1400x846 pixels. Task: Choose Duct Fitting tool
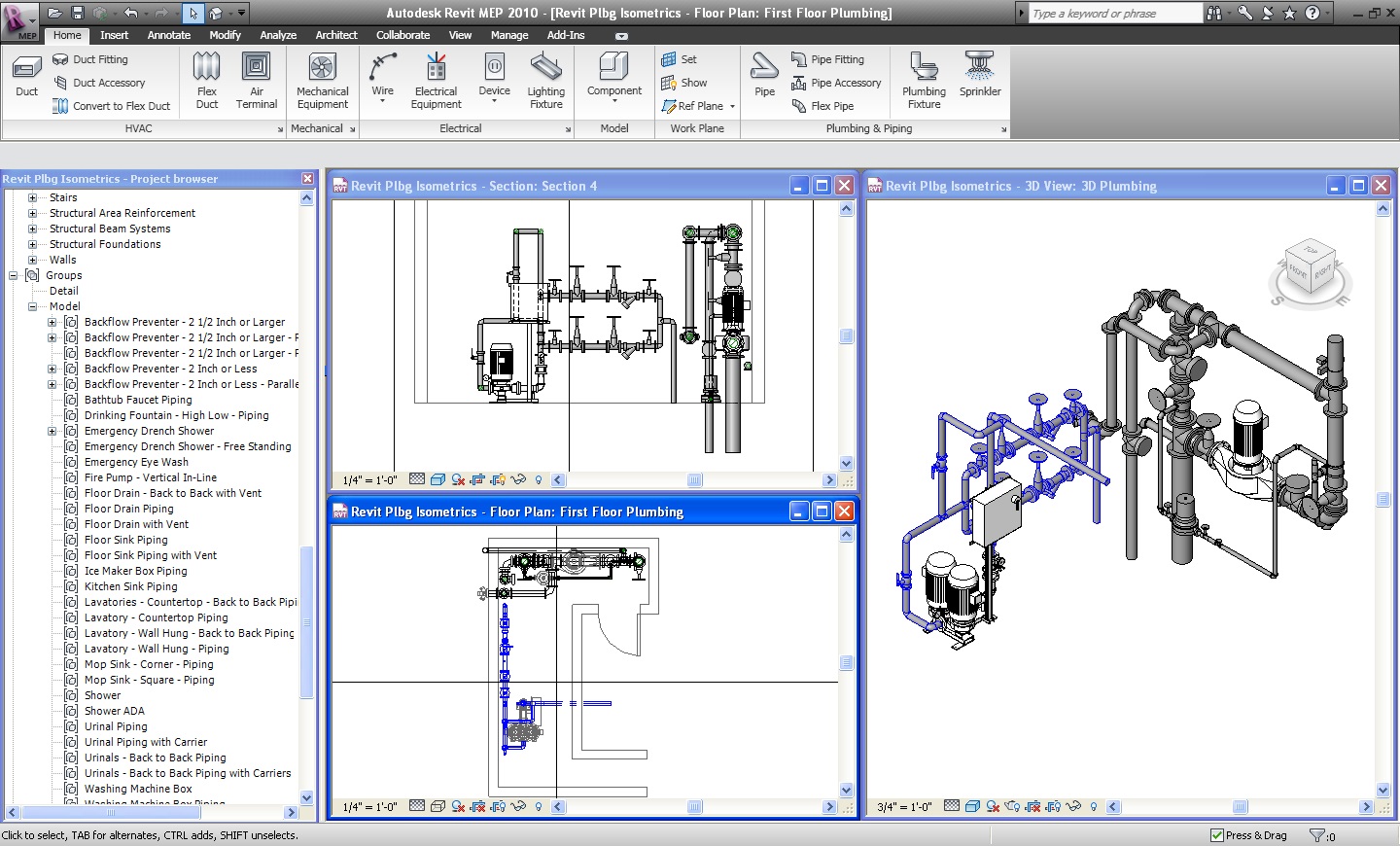(90, 59)
